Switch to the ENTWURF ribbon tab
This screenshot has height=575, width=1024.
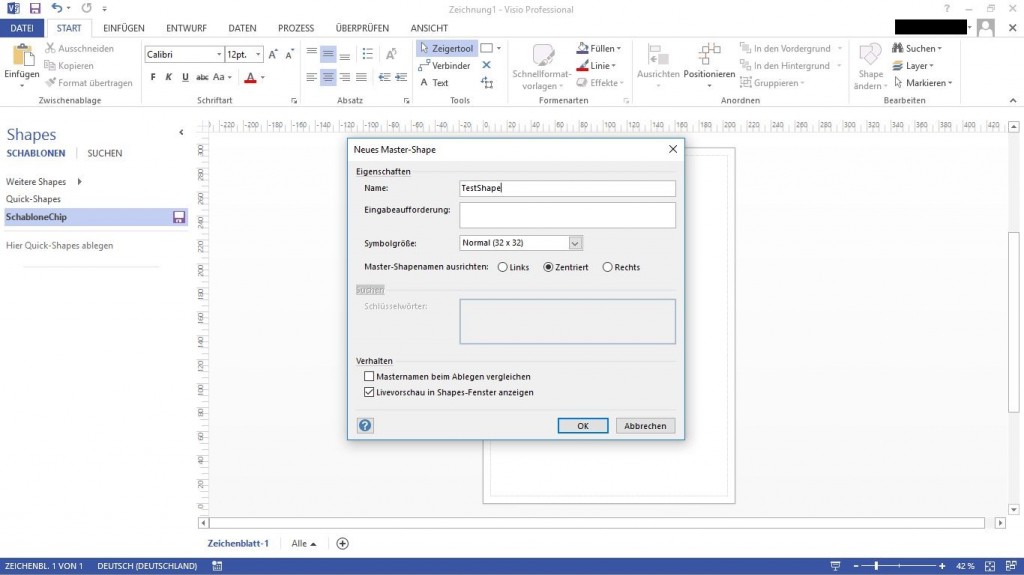pyautogui.click(x=184, y=28)
